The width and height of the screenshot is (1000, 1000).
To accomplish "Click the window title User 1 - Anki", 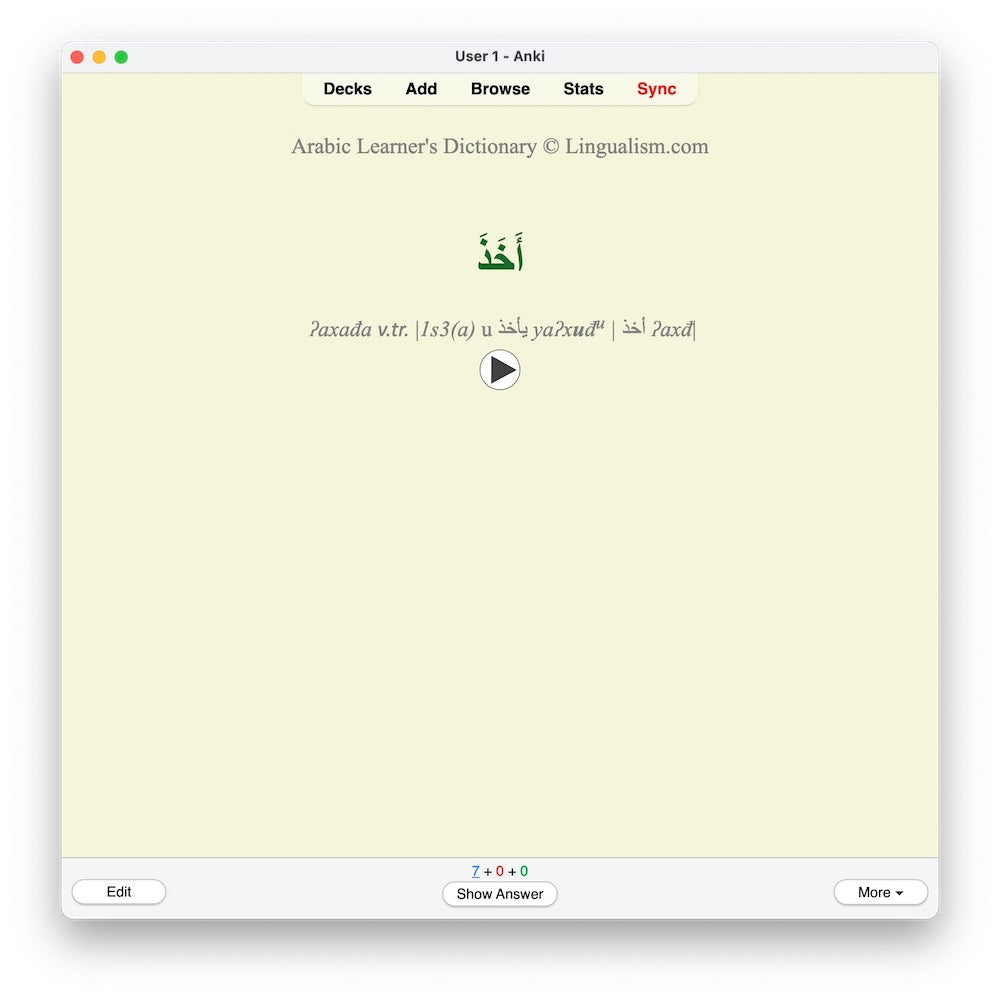I will [500, 56].
